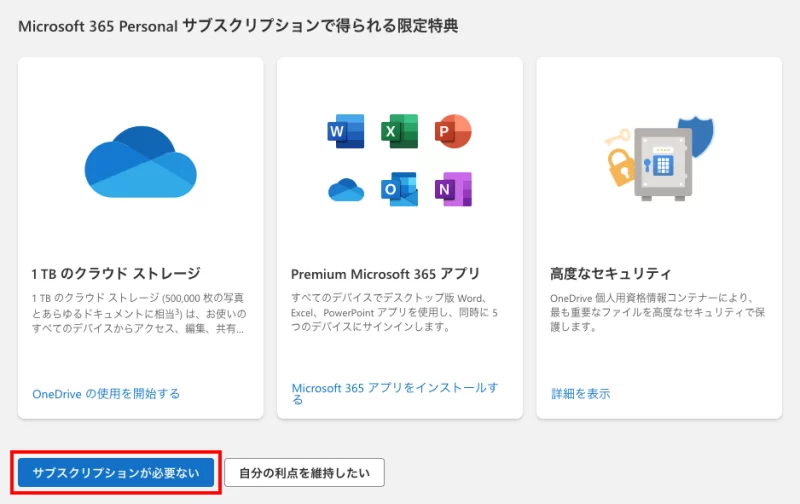This screenshot has height=504, width=800.
Task: Click the blue shield icon
Action: (x=708, y=135)
